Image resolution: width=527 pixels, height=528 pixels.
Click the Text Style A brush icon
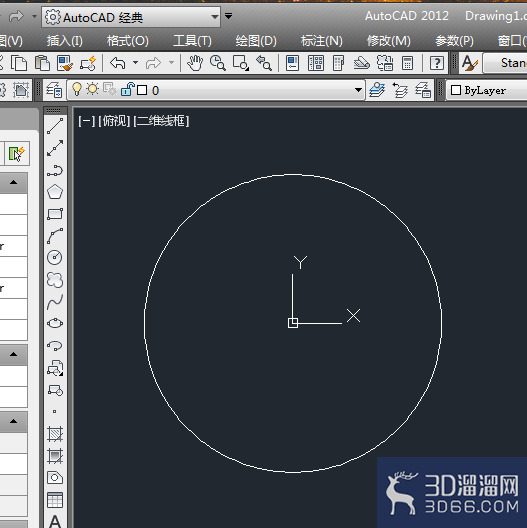pyautogui.click(x=470, y=63)
